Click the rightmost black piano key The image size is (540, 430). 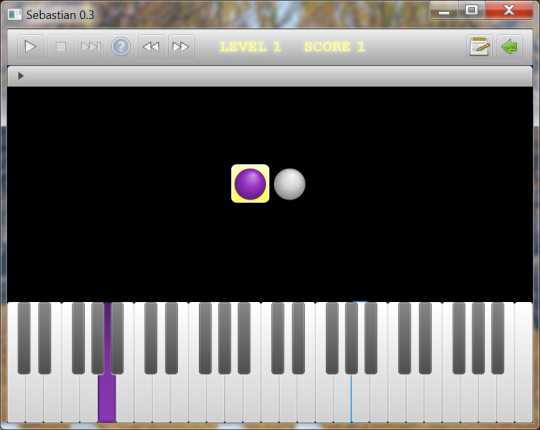[x=498, y=338]
